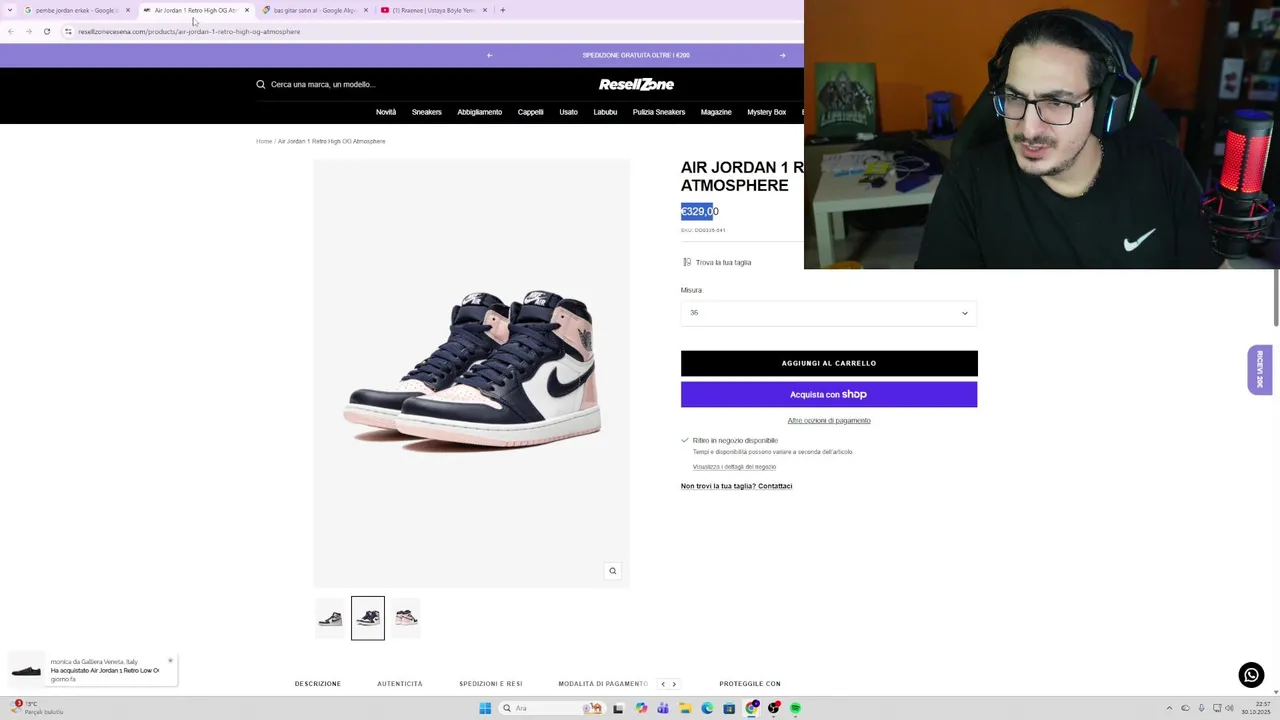This screenshot has height=720, width=1280.
Task: Open the Magazine menu item
Action: tap(716, 112)
